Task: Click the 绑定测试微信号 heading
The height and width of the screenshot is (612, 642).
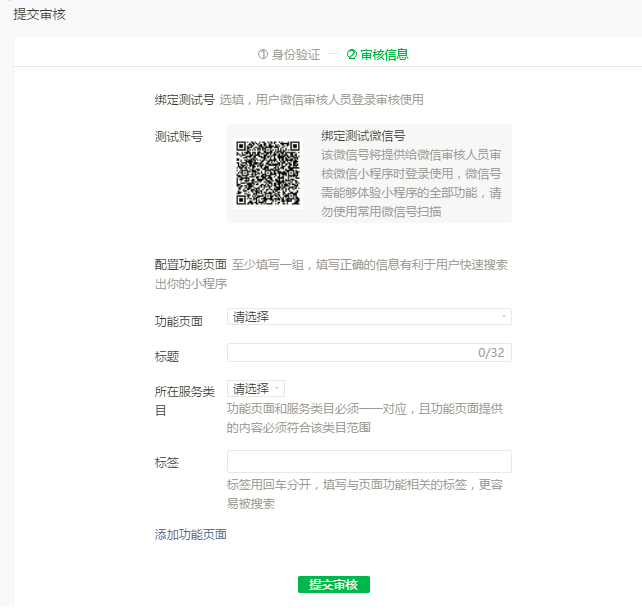Action: (x=363, y=136)
